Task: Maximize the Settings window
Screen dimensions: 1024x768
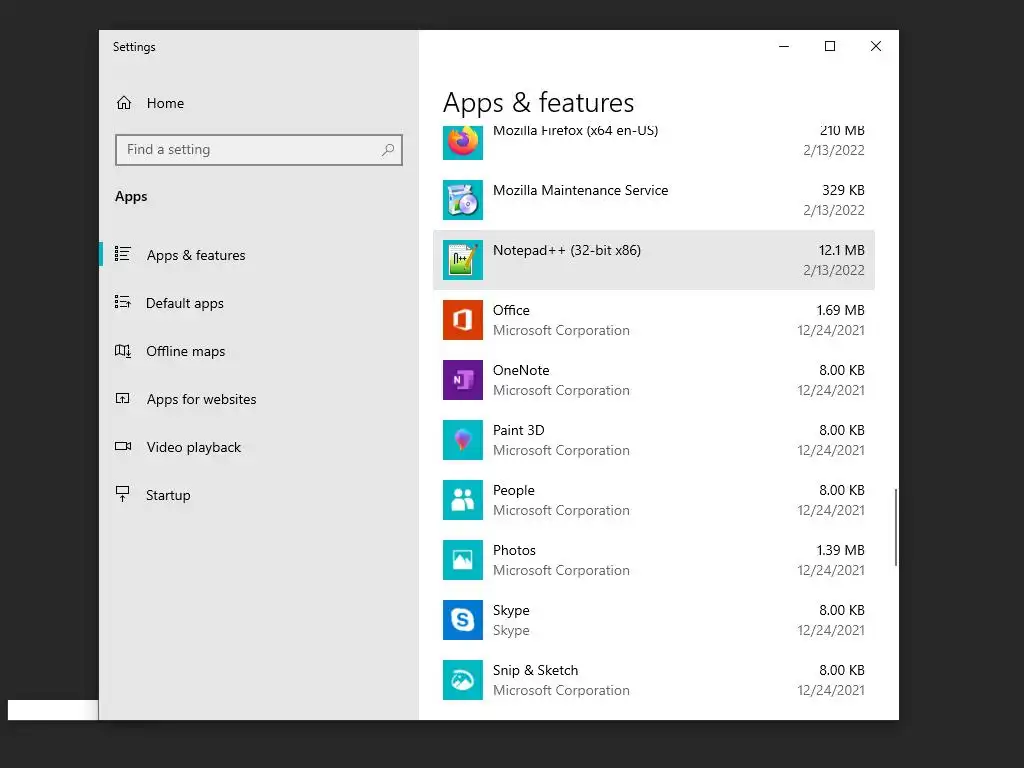Action: tap(830, 46)
